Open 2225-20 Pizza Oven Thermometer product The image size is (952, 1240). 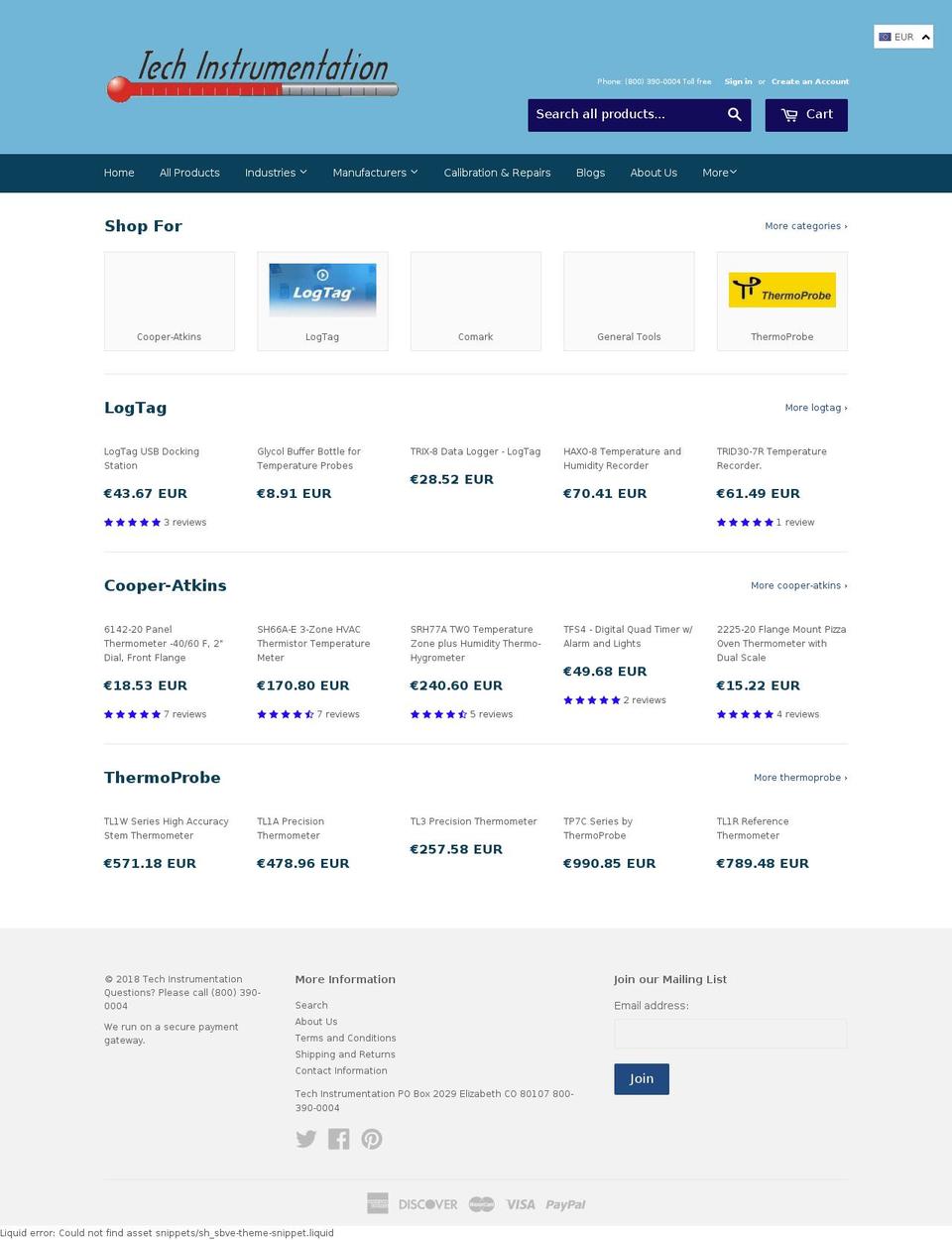781,644
